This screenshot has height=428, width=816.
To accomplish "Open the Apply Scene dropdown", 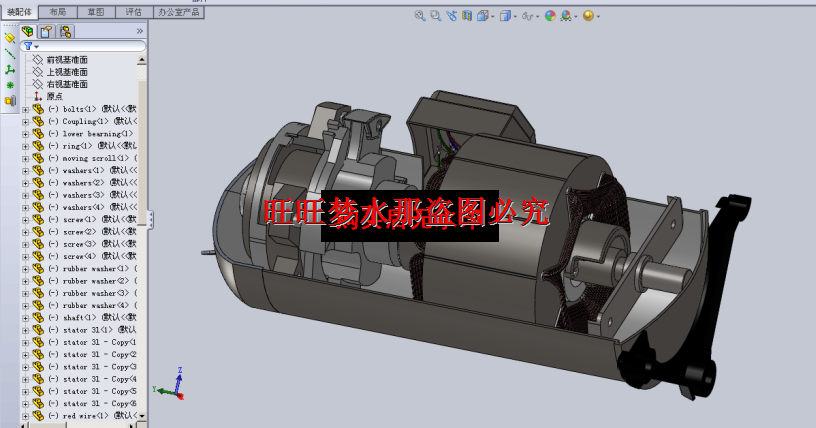I will point(568,16).
